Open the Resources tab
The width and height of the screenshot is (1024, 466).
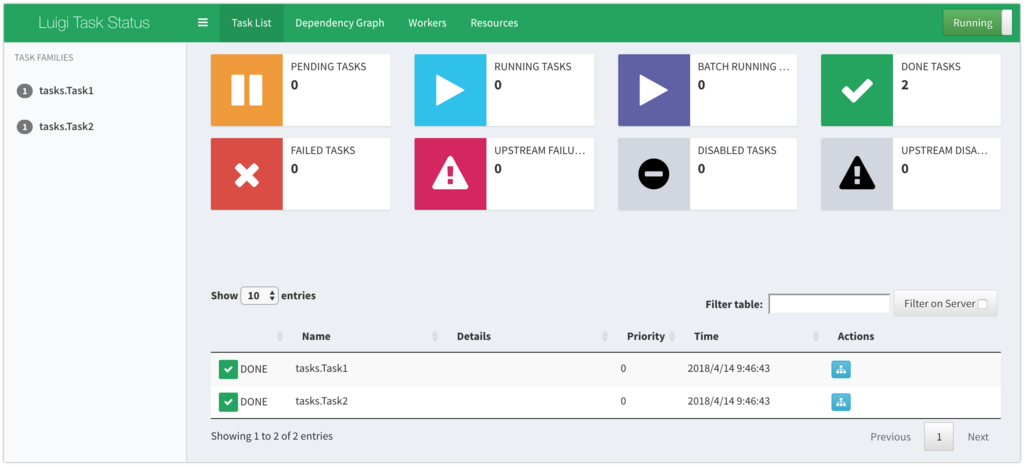[x=494, y=23]
